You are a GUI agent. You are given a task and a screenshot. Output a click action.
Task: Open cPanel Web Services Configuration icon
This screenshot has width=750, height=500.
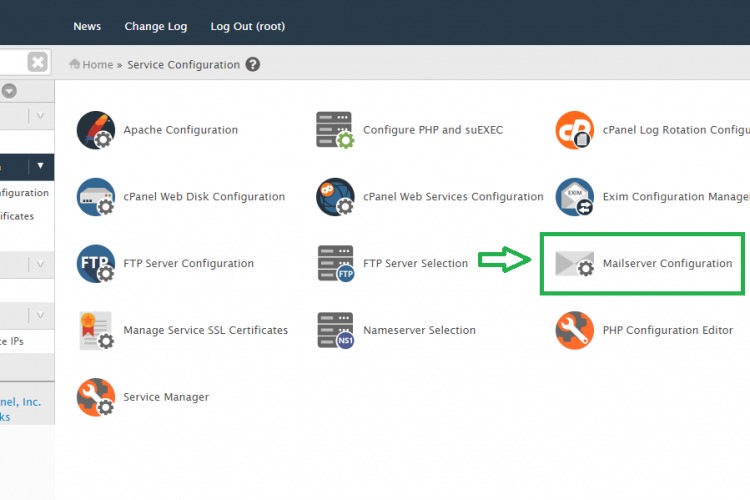click(335, 197)
